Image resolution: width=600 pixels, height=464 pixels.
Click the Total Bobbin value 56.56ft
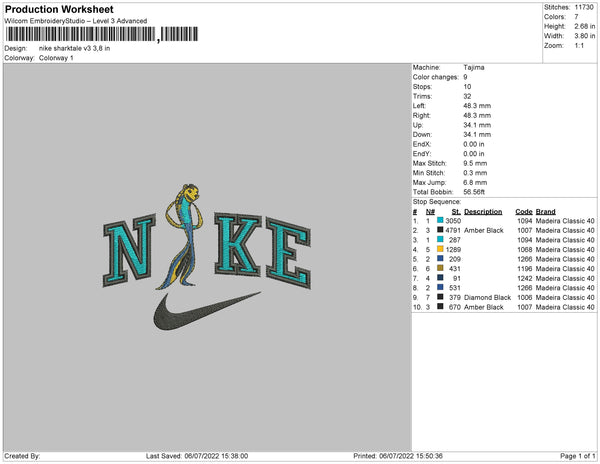[474, 192]
